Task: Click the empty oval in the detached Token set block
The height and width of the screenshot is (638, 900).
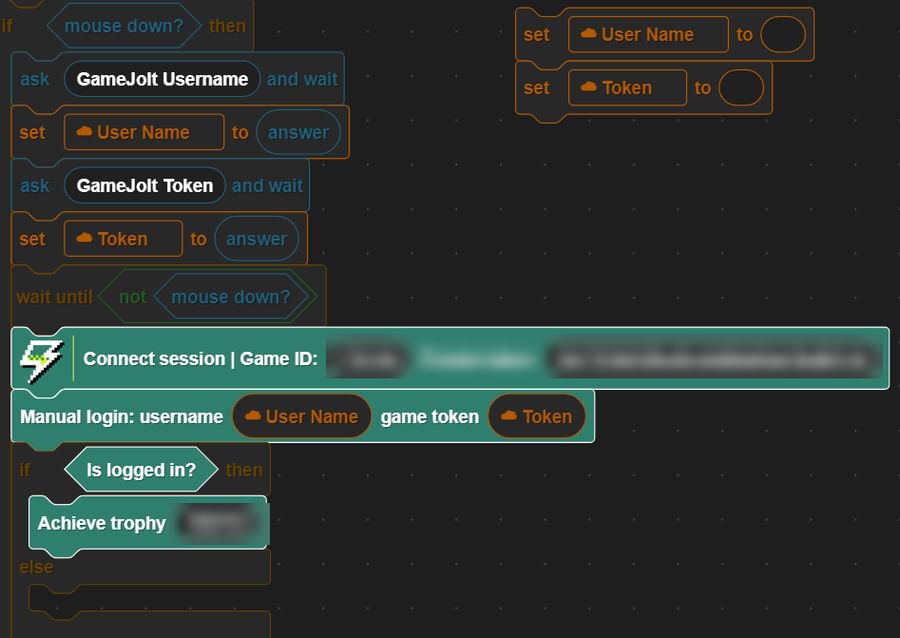Action: [x=741, y=88]
